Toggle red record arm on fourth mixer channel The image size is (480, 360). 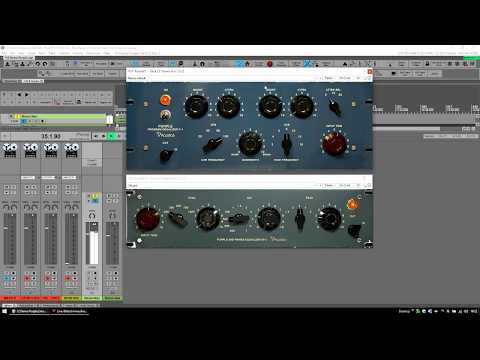pyautogui.click(x=69, y=278)
